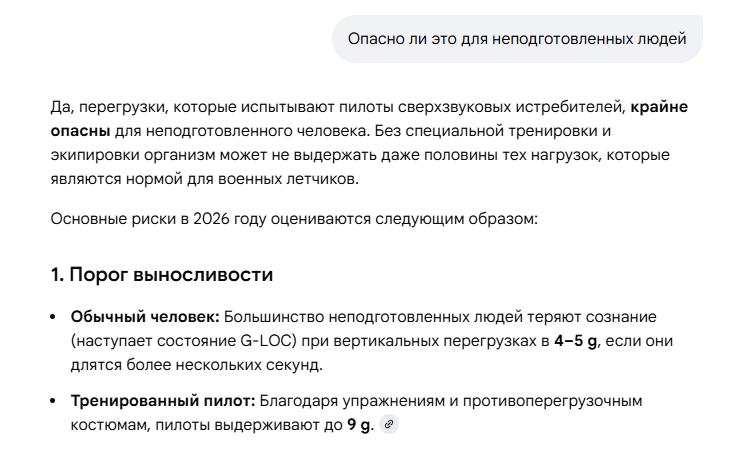The width and height of the screenshot is (750, 460).
Task: Click the bold text "крайне опасны"
Action: tap(658, 106)
